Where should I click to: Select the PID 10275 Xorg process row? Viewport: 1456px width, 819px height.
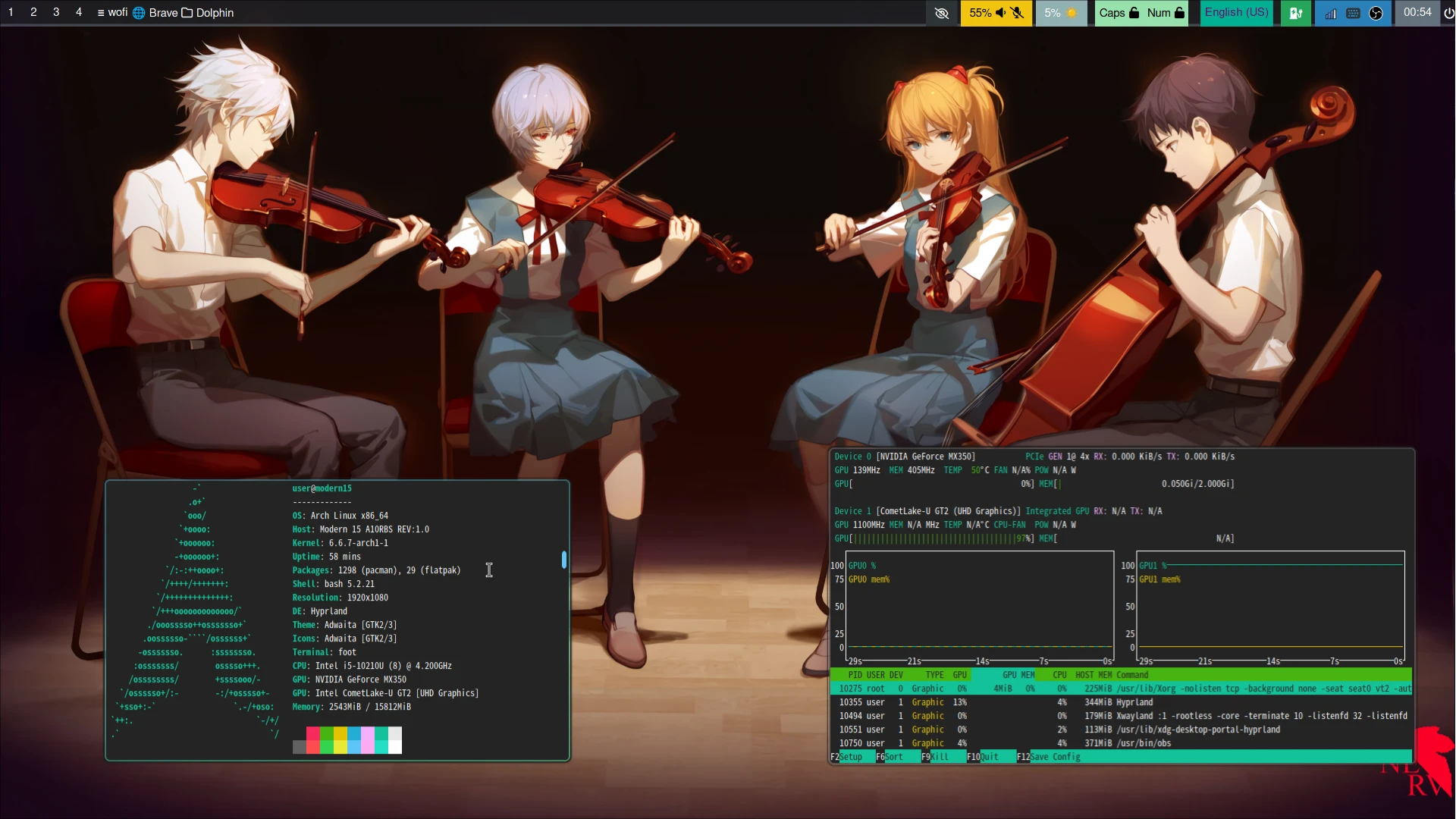tap(1121, 689)
